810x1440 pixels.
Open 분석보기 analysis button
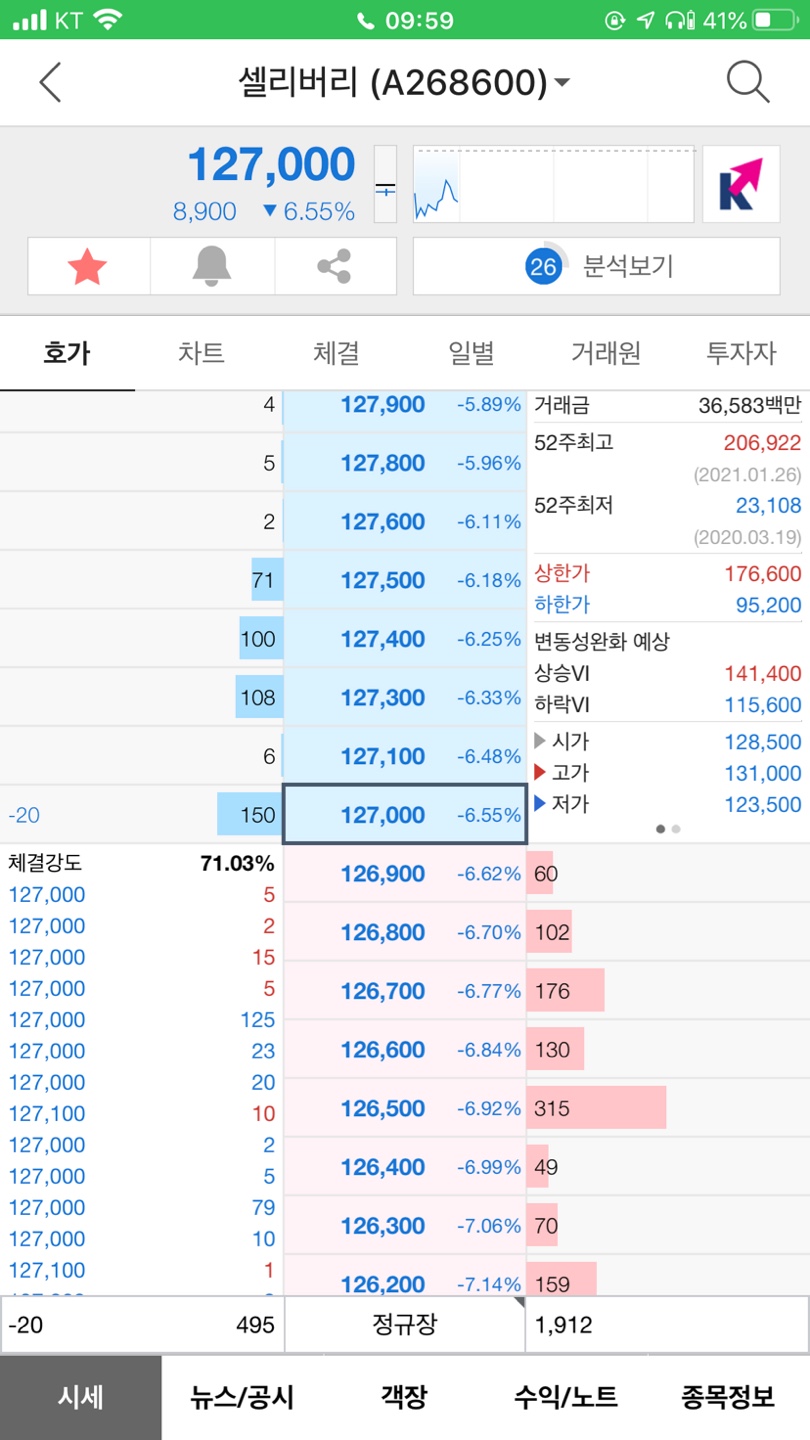click(x=596, y=266)
